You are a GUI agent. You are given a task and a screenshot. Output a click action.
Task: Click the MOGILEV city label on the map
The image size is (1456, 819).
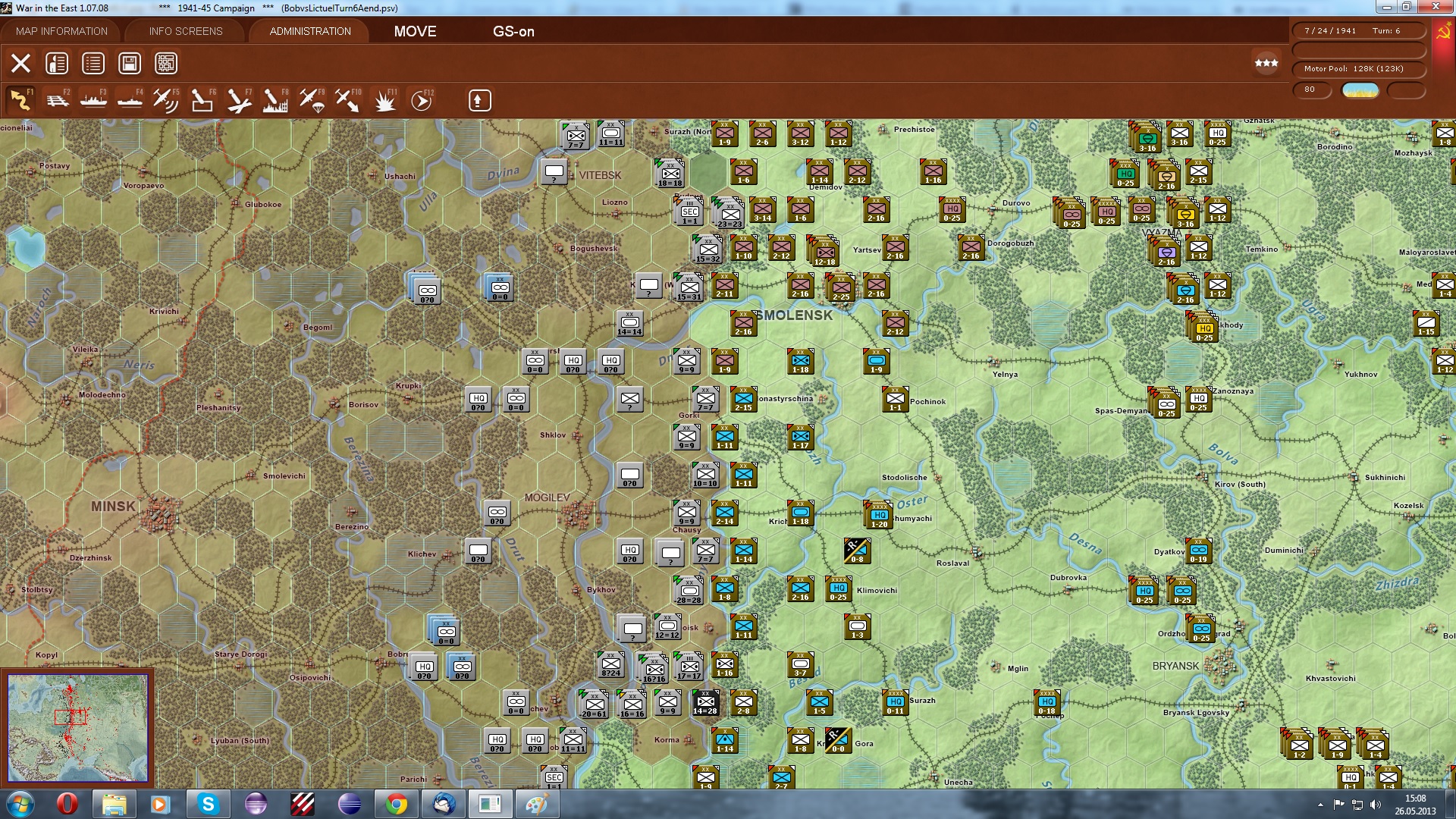[x=547, y=497]
